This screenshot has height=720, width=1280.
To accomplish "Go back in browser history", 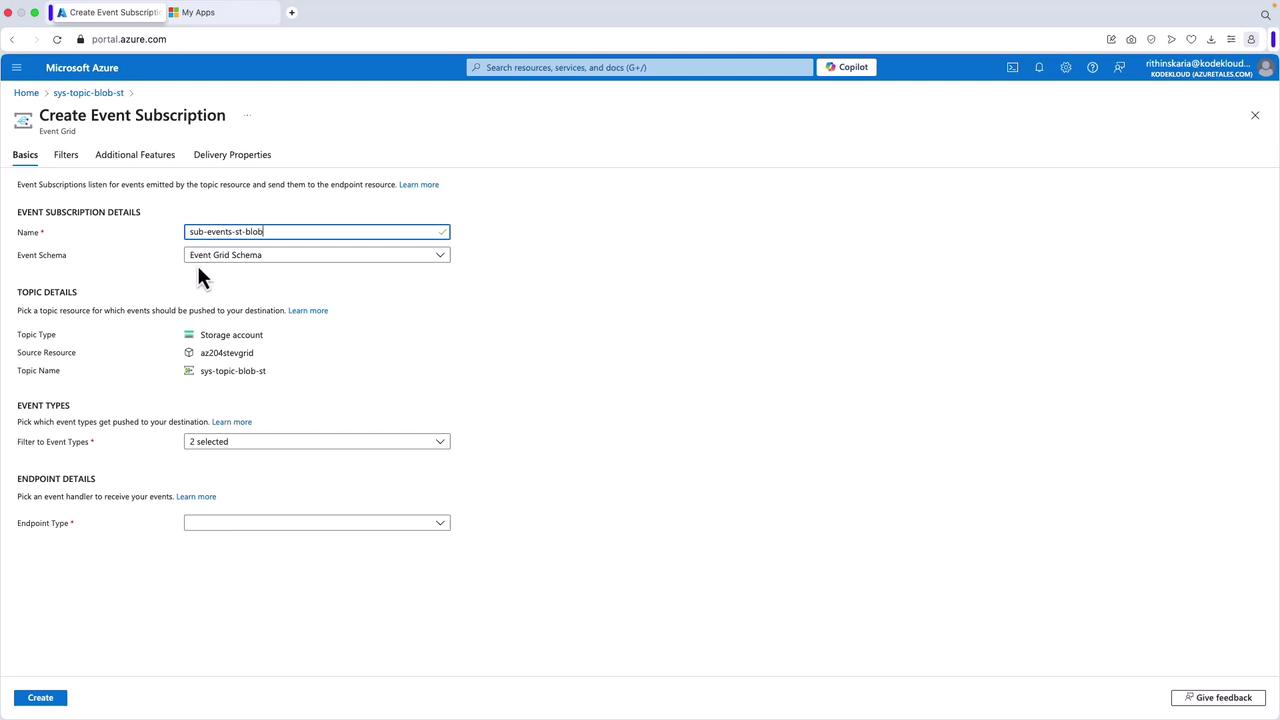I will coord(12,40).
